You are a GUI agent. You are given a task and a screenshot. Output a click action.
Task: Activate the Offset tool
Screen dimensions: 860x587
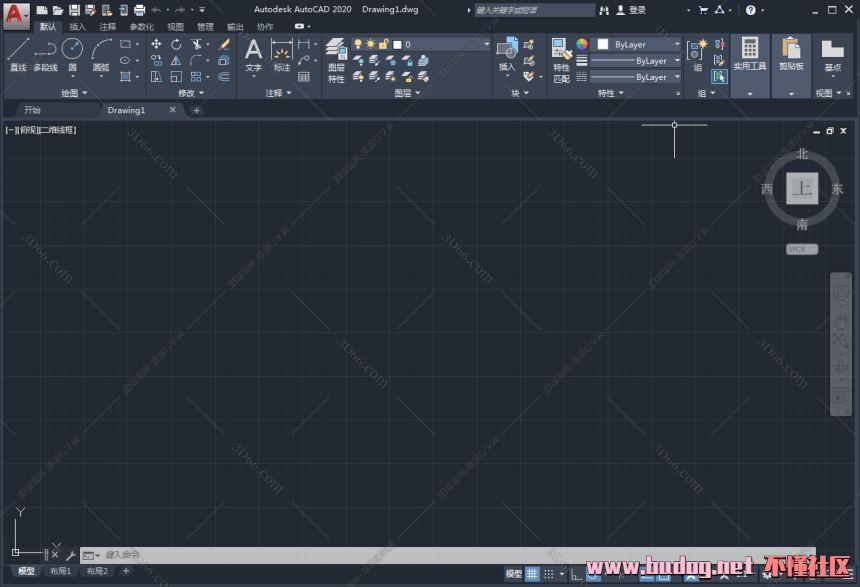(x=224, y=77)
